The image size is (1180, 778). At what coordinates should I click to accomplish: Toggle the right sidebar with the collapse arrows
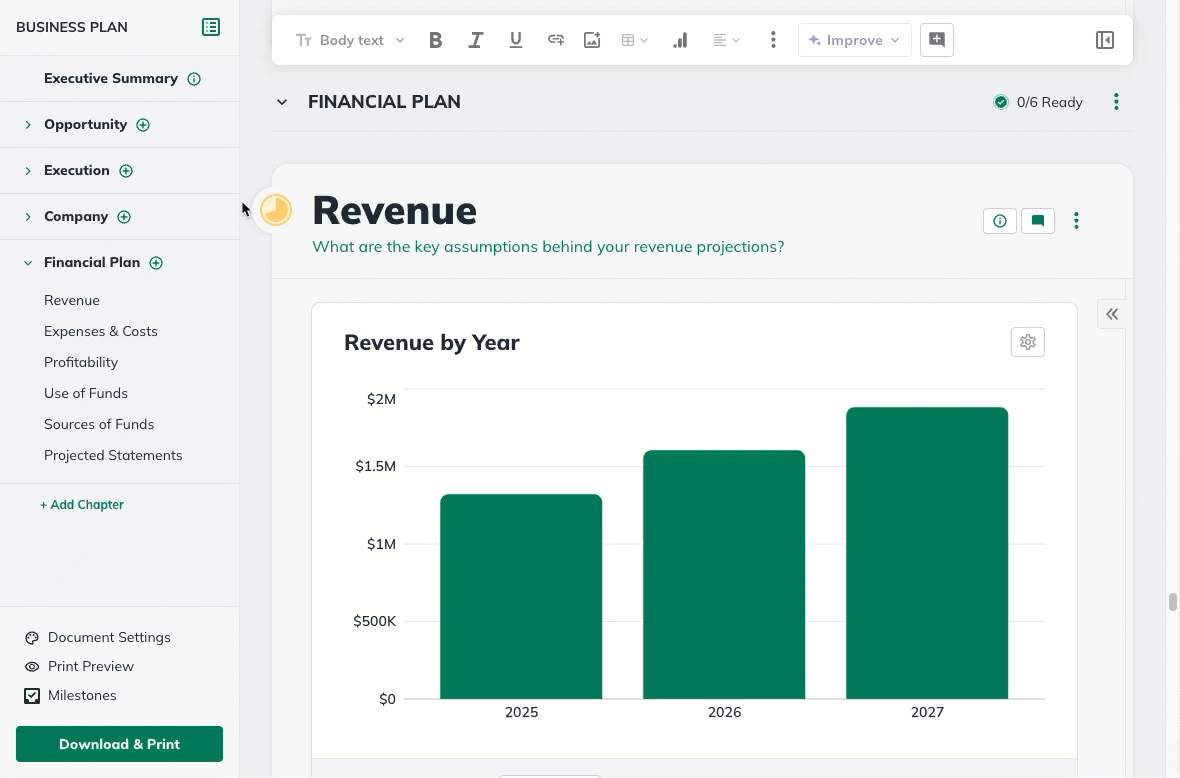click(x=1111, y=313)
